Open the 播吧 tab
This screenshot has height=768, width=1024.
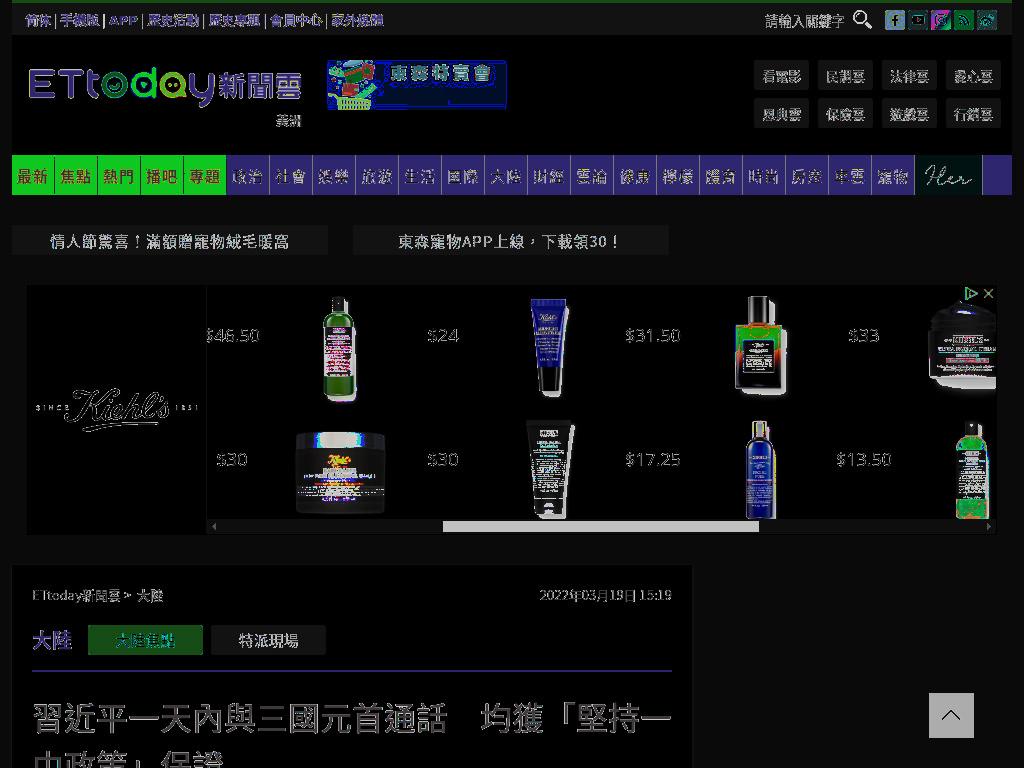coord(162,176)
